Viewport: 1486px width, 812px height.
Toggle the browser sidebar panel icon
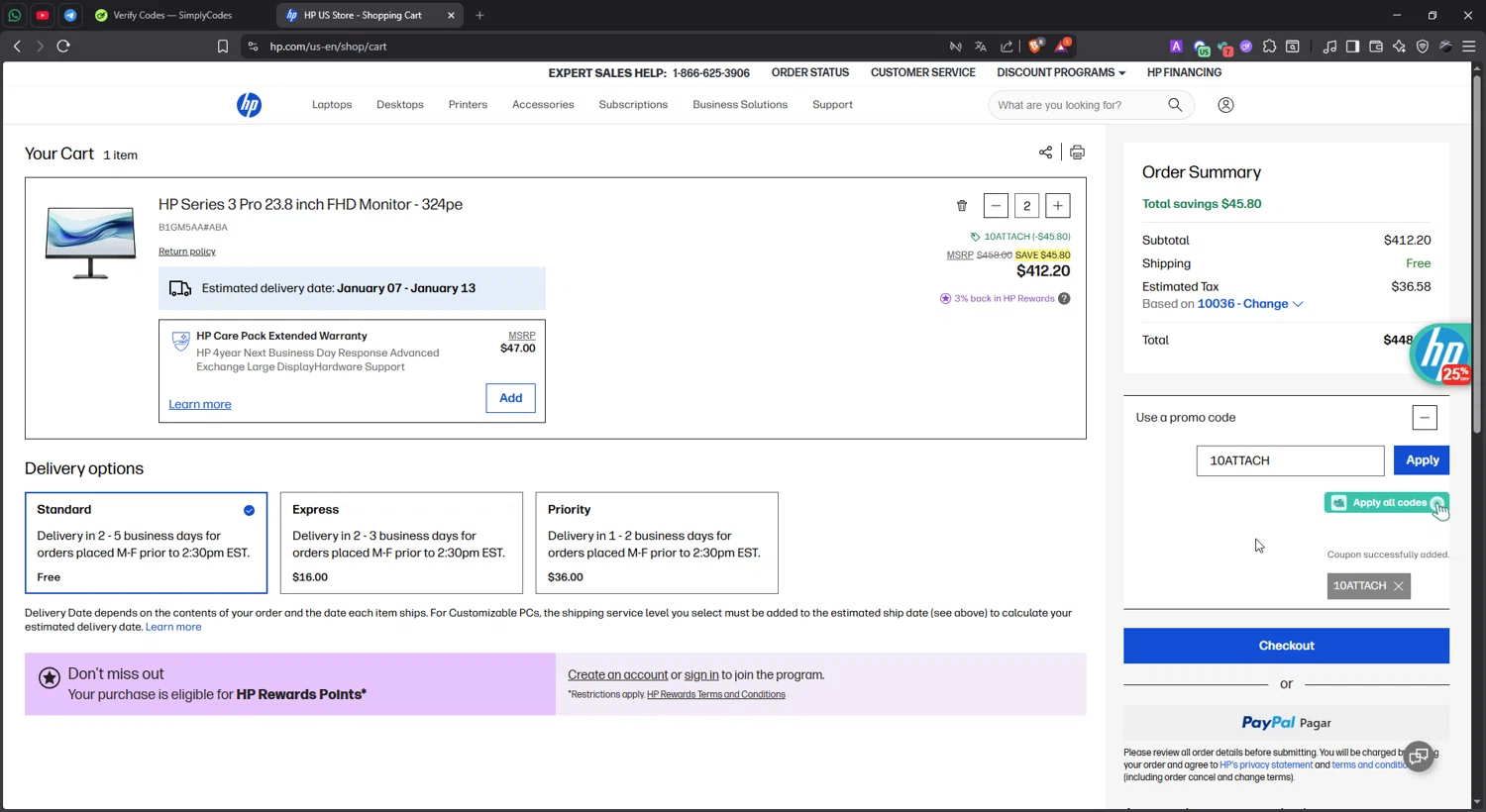(1352, 46)
